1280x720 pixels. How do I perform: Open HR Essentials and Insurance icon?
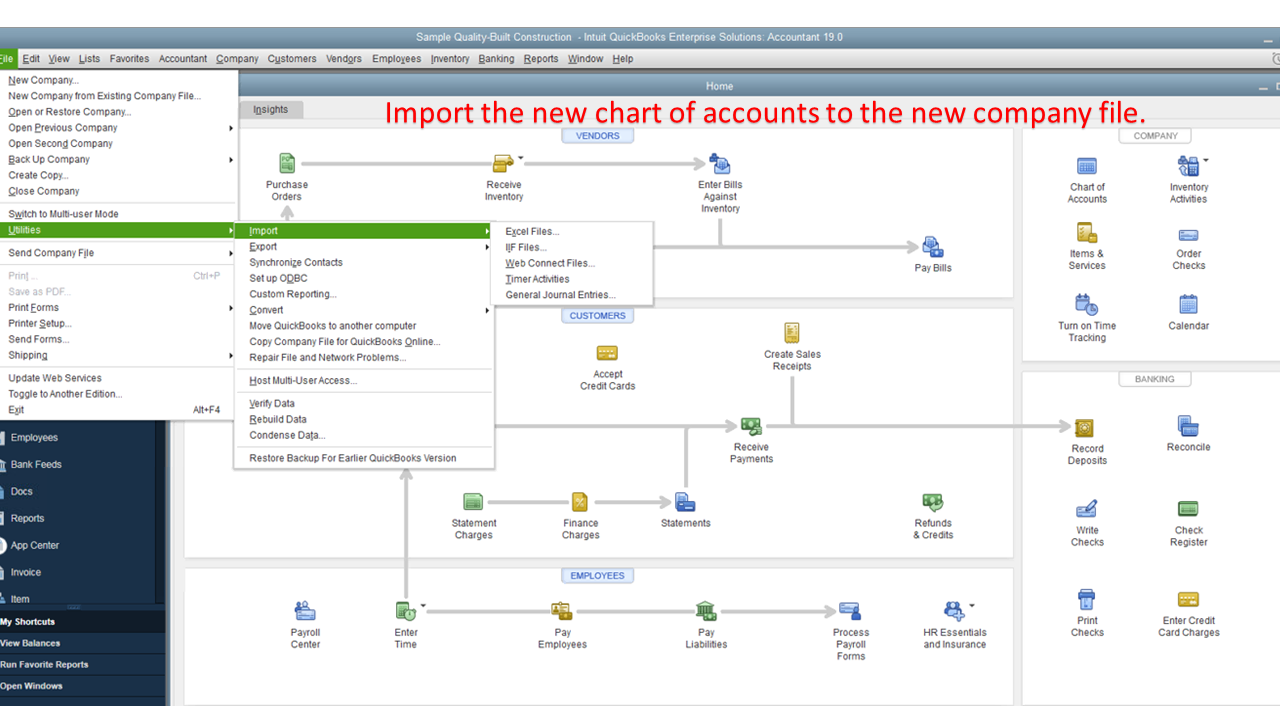point(954,611)
